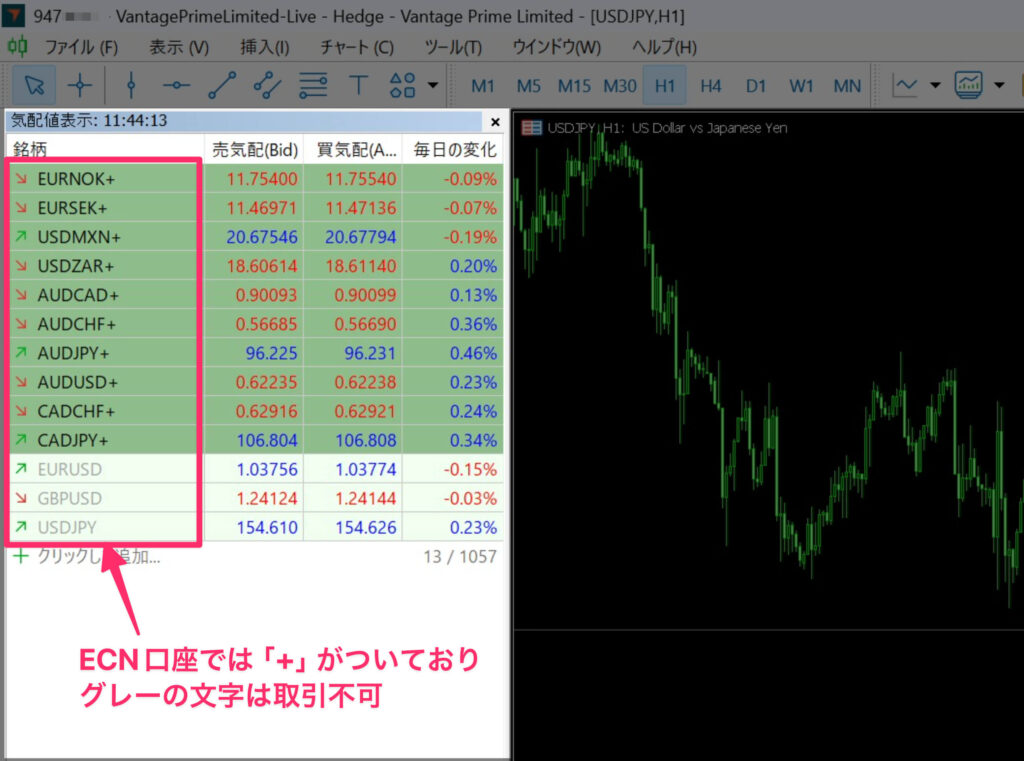
Task: Sort by 売気配(Bid) column header
Action: point(255,150)
